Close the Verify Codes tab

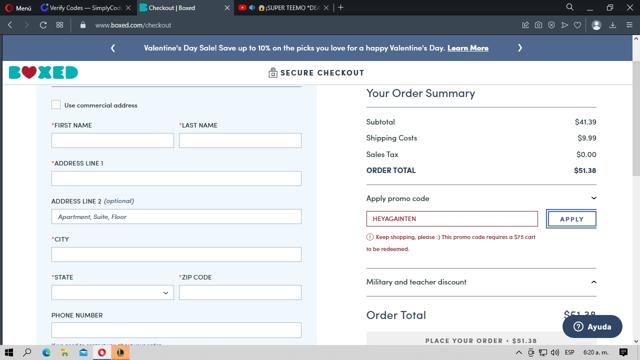point(128,8)
